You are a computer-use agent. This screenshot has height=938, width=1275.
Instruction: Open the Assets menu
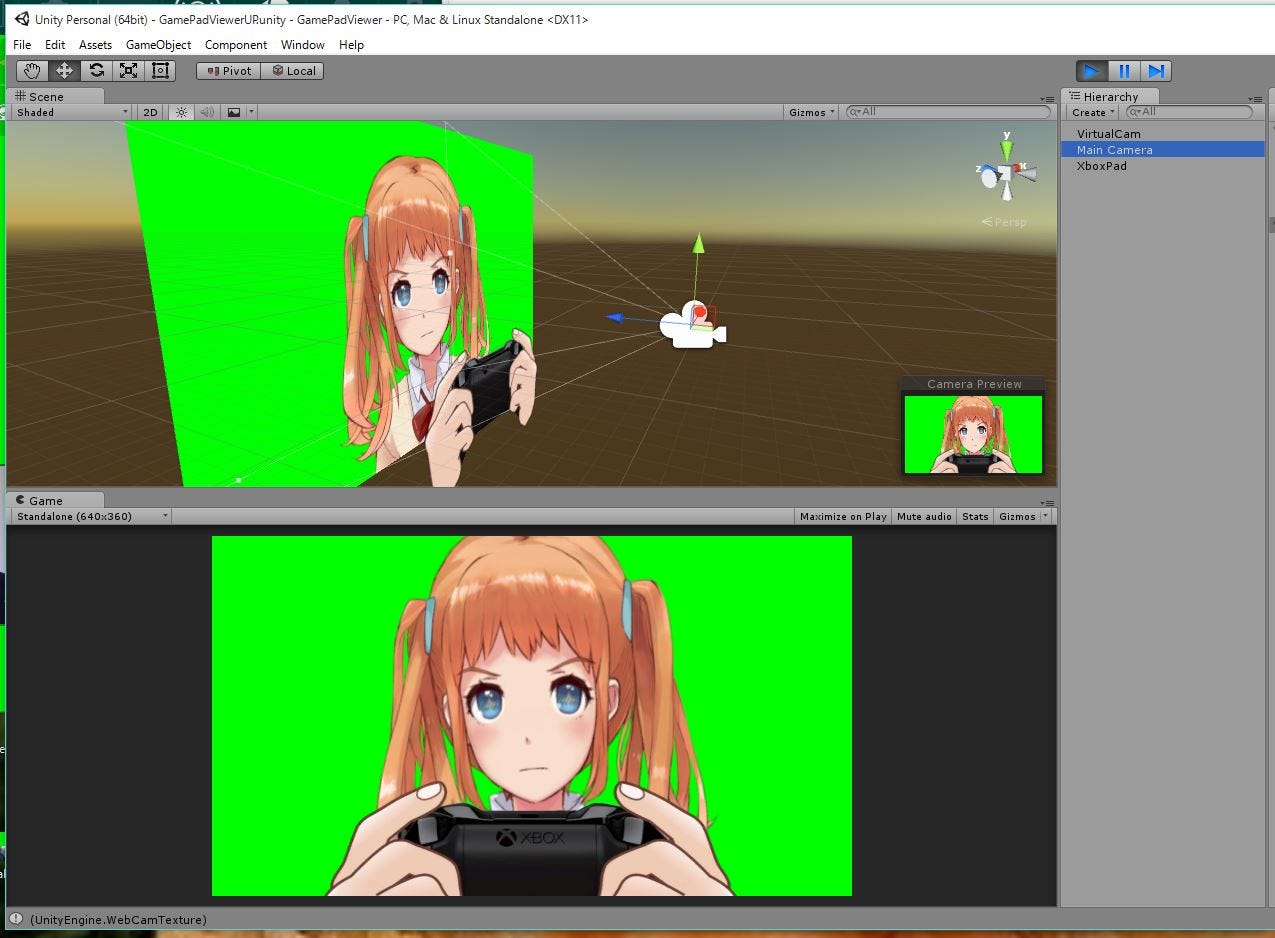[x=95, y=45]
